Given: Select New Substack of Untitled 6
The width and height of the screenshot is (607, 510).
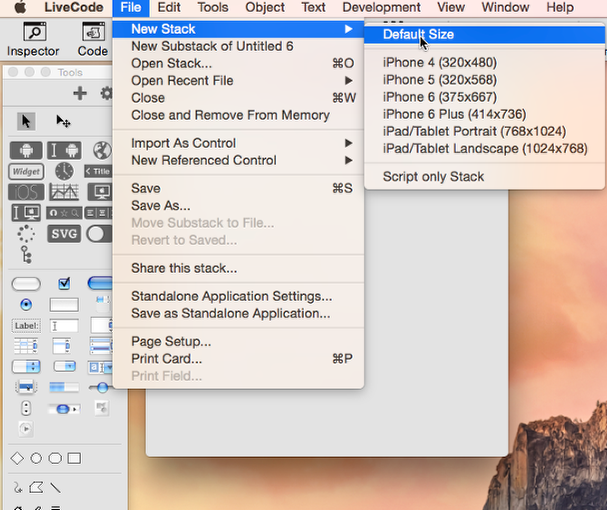Looking at the screenshot, I should 238,46.
